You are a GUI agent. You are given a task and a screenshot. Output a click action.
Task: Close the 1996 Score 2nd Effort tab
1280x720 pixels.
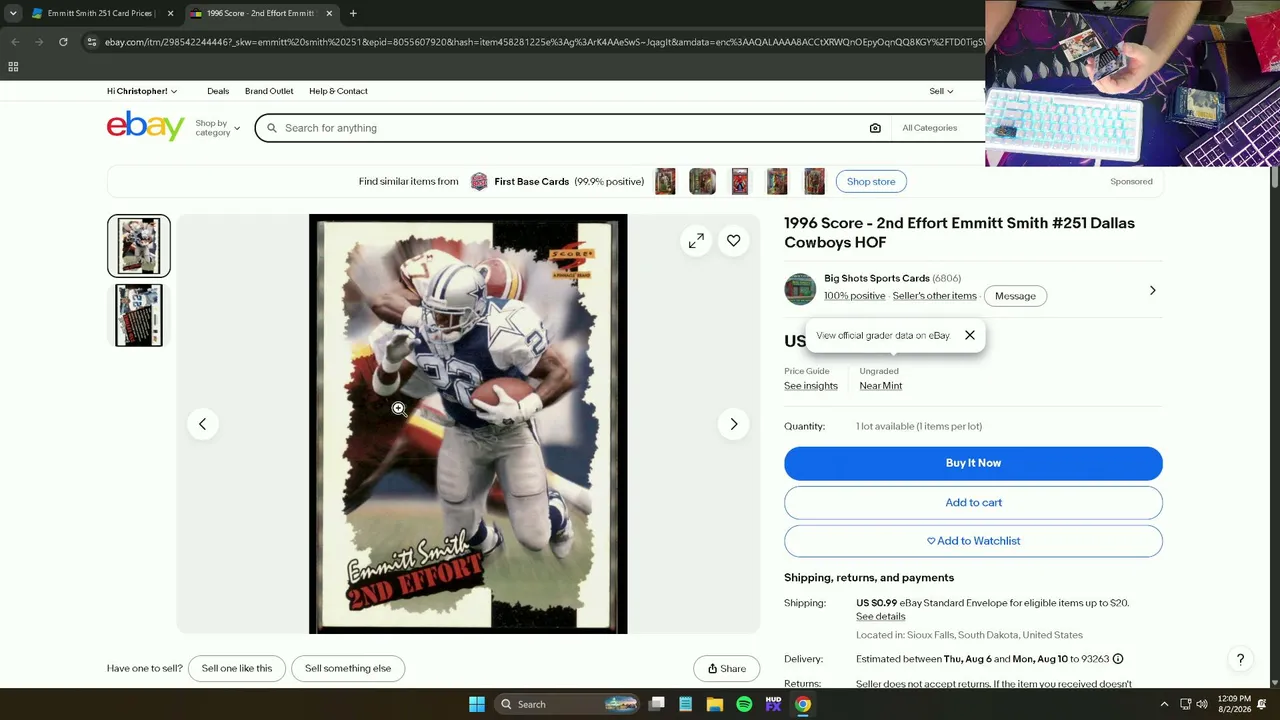329,13
